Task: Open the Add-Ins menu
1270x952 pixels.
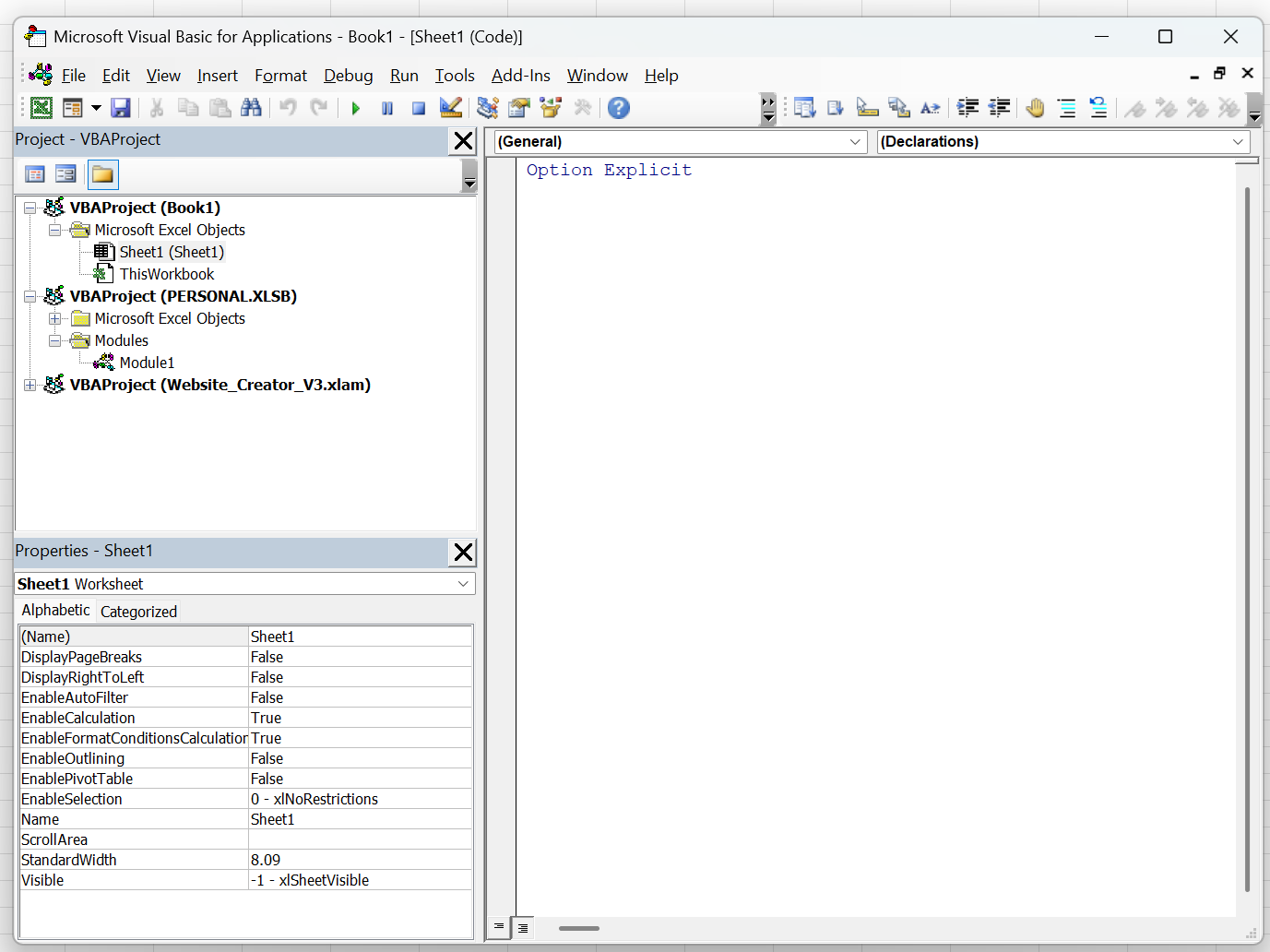Action: [521, 76]
